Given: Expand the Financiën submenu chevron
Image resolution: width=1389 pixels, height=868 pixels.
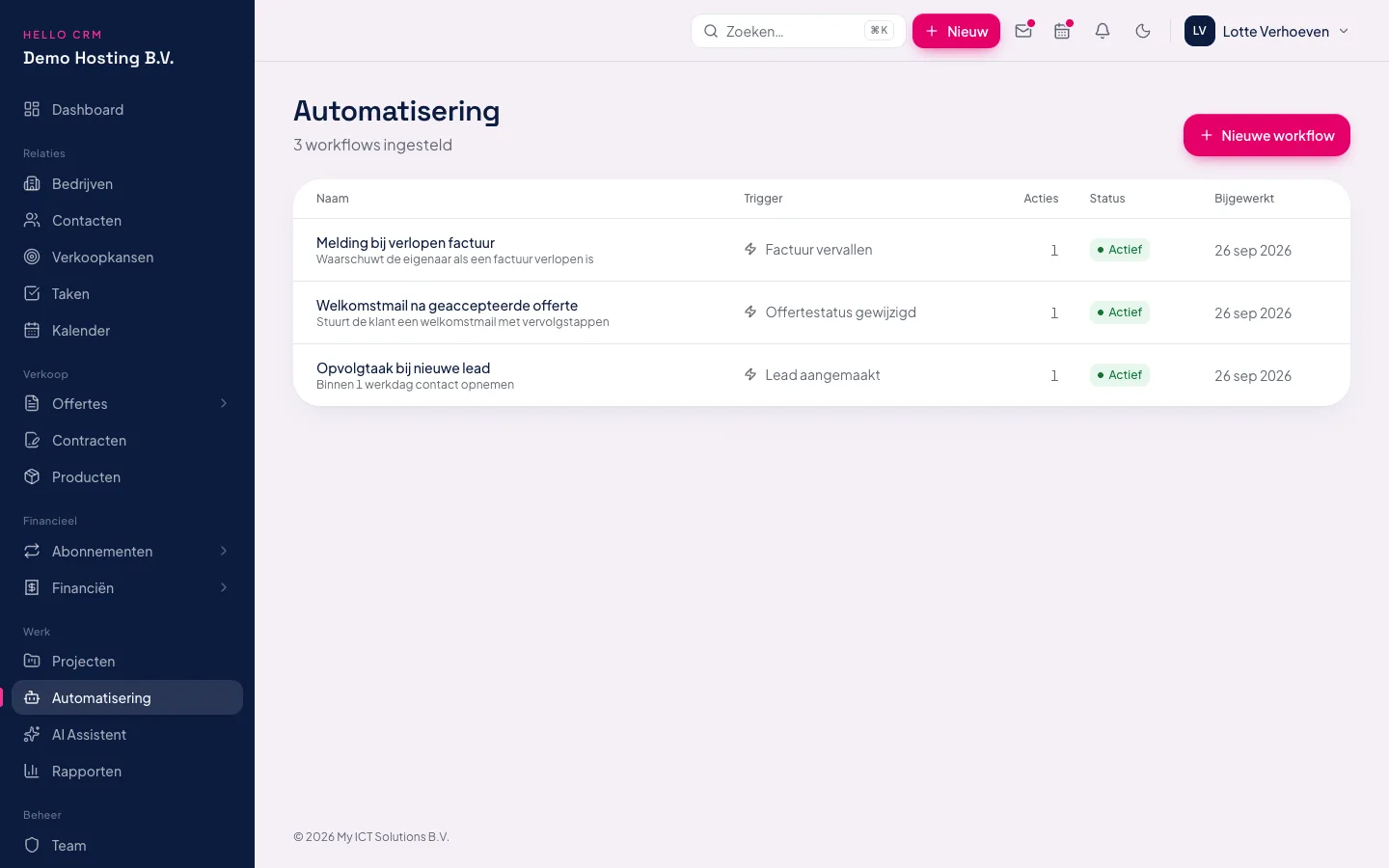Looking at the screenshot, I should pyautogui.click(x=224, y=587).
